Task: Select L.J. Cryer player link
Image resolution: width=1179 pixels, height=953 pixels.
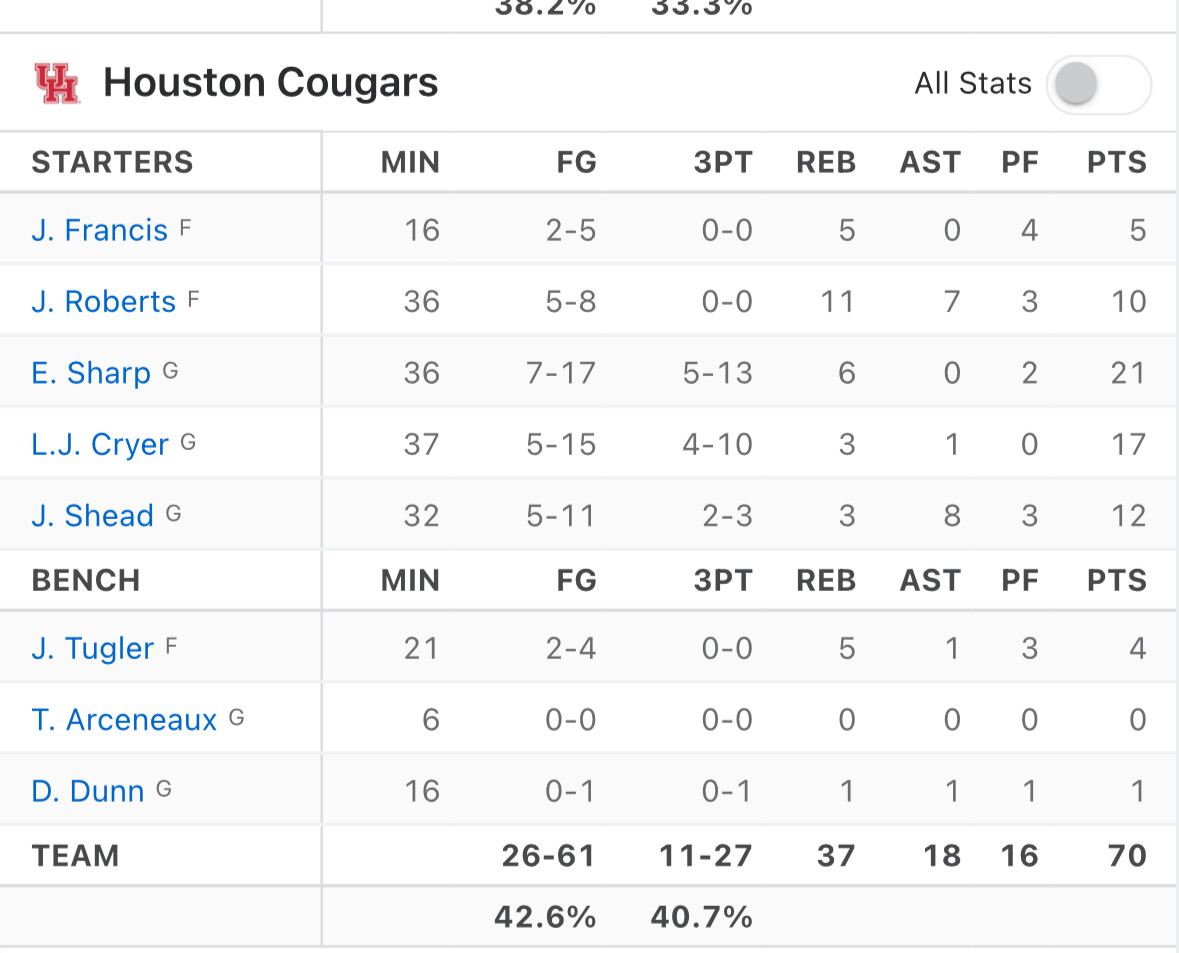Action: 100,445
